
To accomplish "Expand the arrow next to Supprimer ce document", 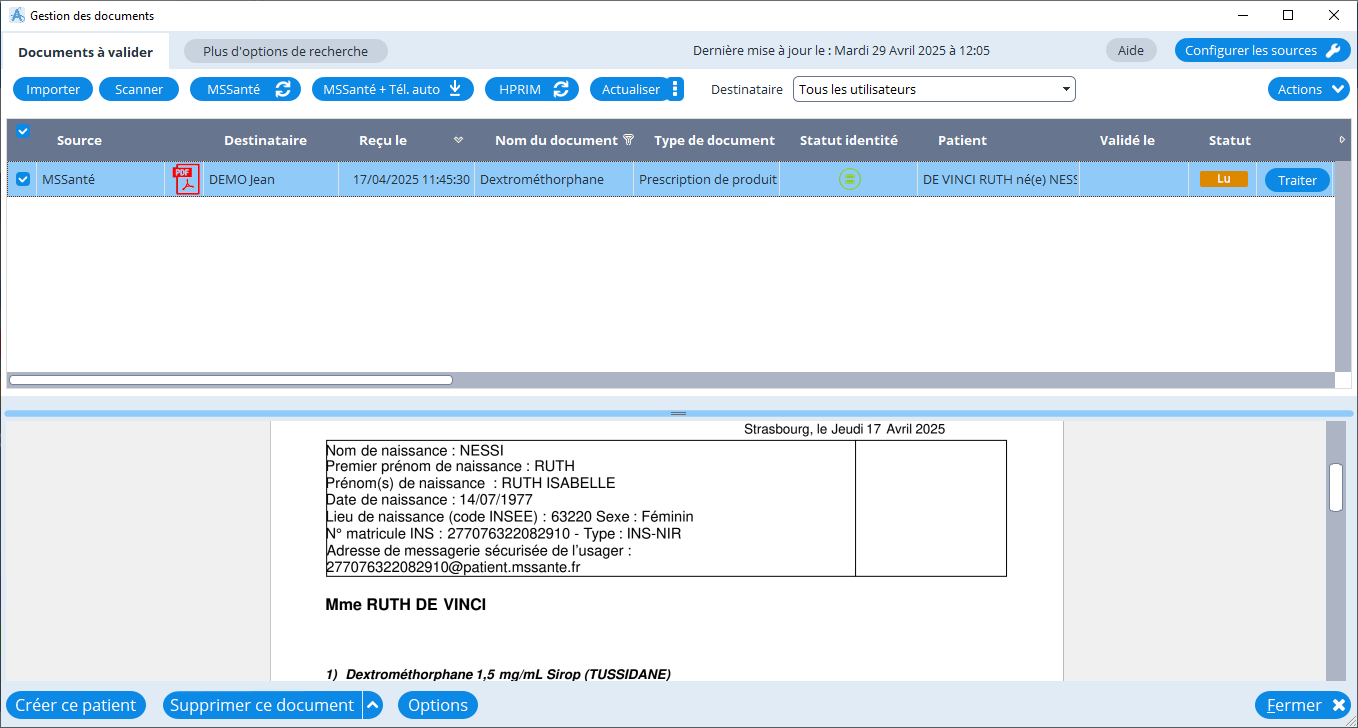I will click(372, 705).
